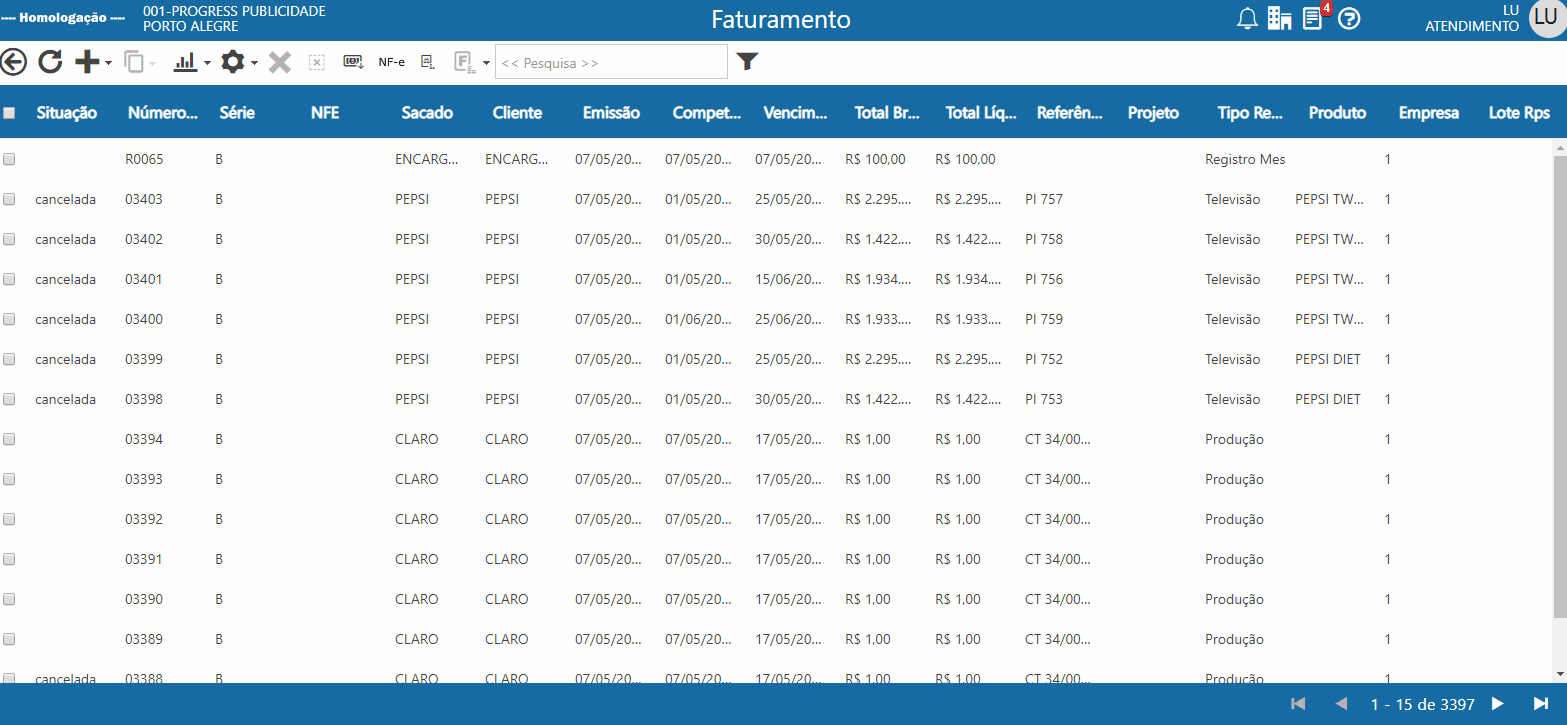The height and width of the screenshot is (725, 1567).
Task: Click the "1 - 15 de 3397" pager text
Action: [x=1423, y=704]
